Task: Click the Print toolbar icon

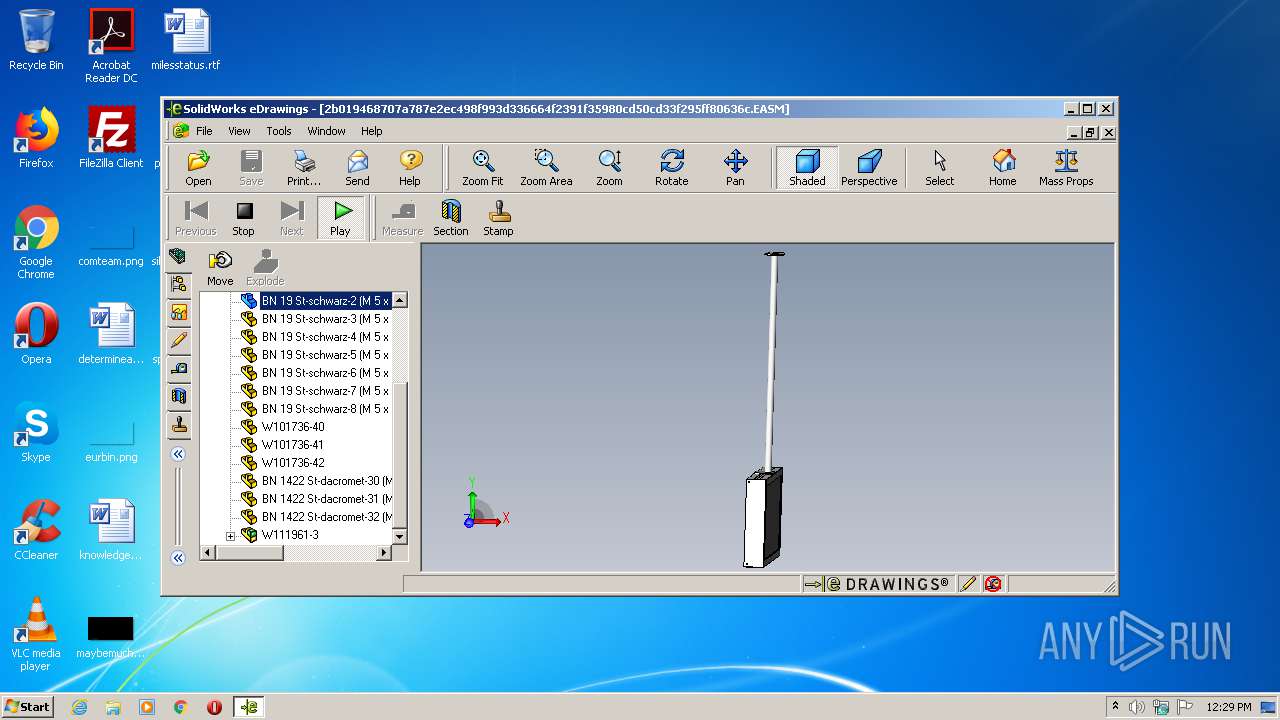Action: [x=304, y=167]
